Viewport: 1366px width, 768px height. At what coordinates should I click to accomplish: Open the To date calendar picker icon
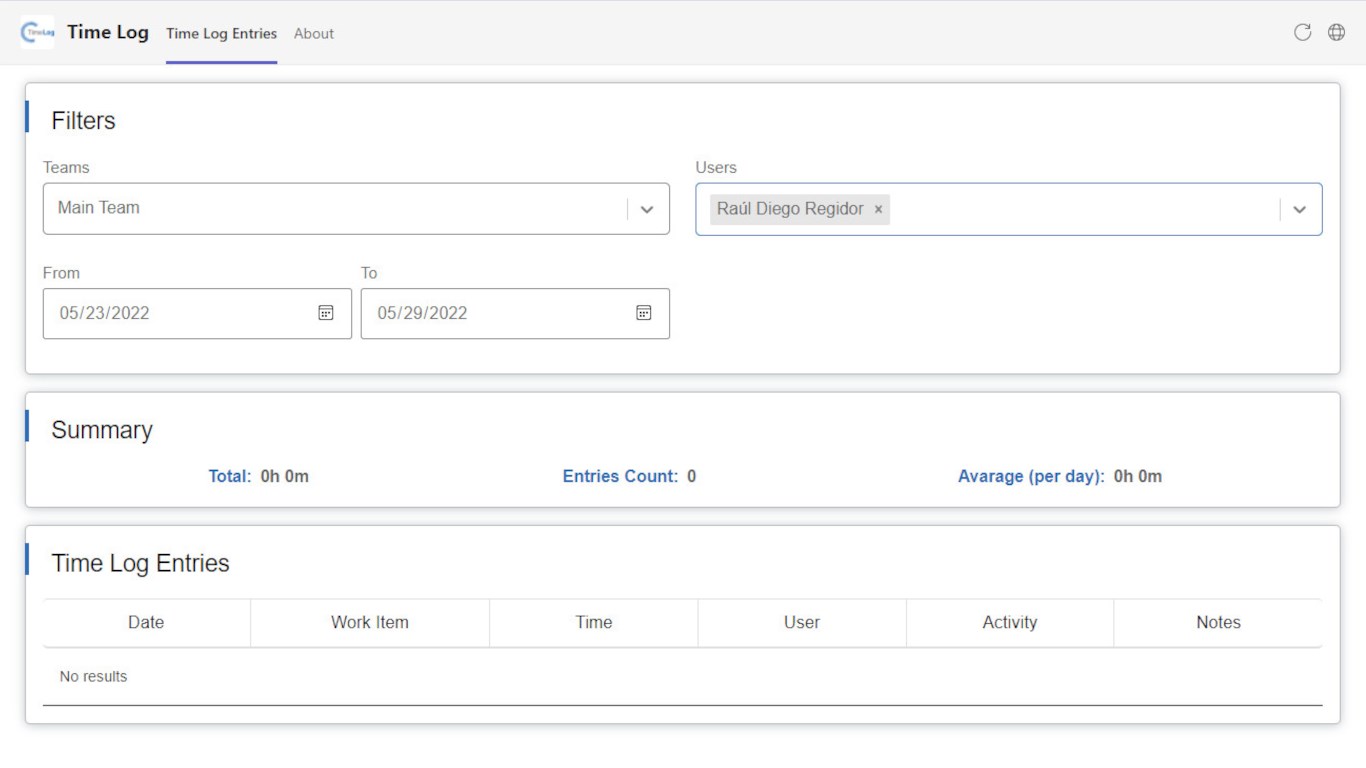tap(644, 313)
